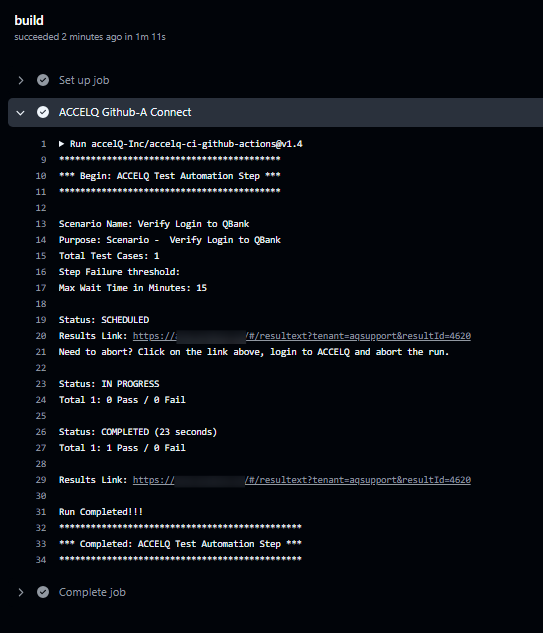Viewport: 543px width, 633px height.
Task: Click the ACCELQ Github-A Connect success checkmark icon
Action: tap(43, 112)
